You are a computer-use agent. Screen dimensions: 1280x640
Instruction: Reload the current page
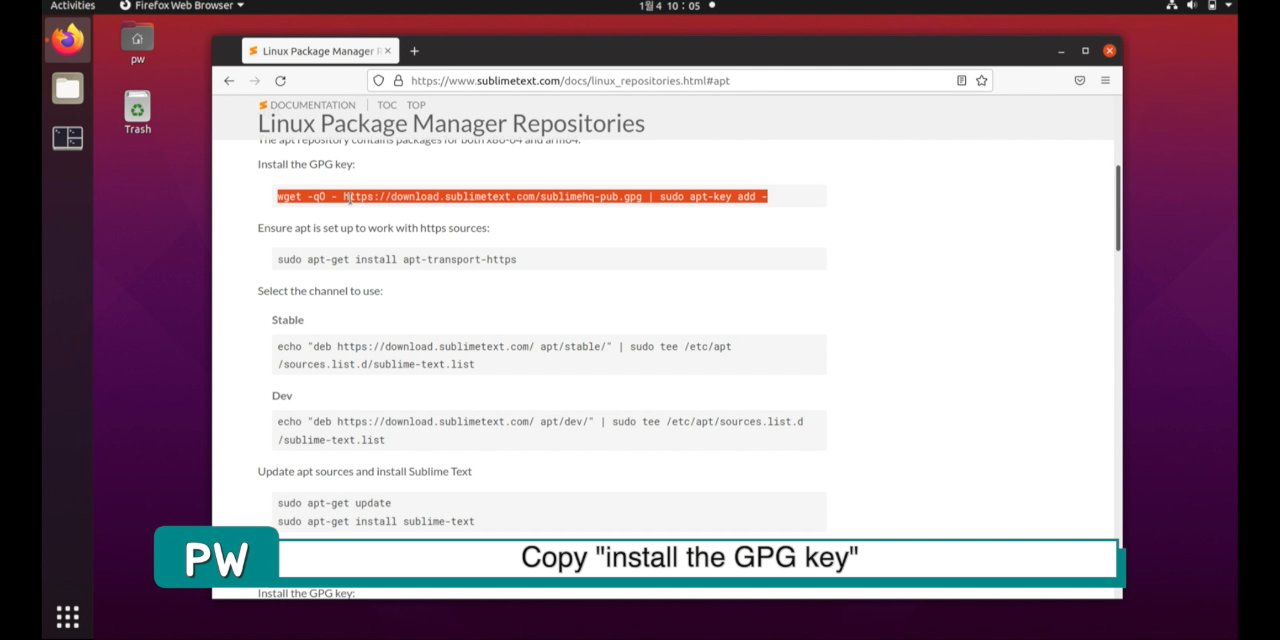[x=281, y=81]
